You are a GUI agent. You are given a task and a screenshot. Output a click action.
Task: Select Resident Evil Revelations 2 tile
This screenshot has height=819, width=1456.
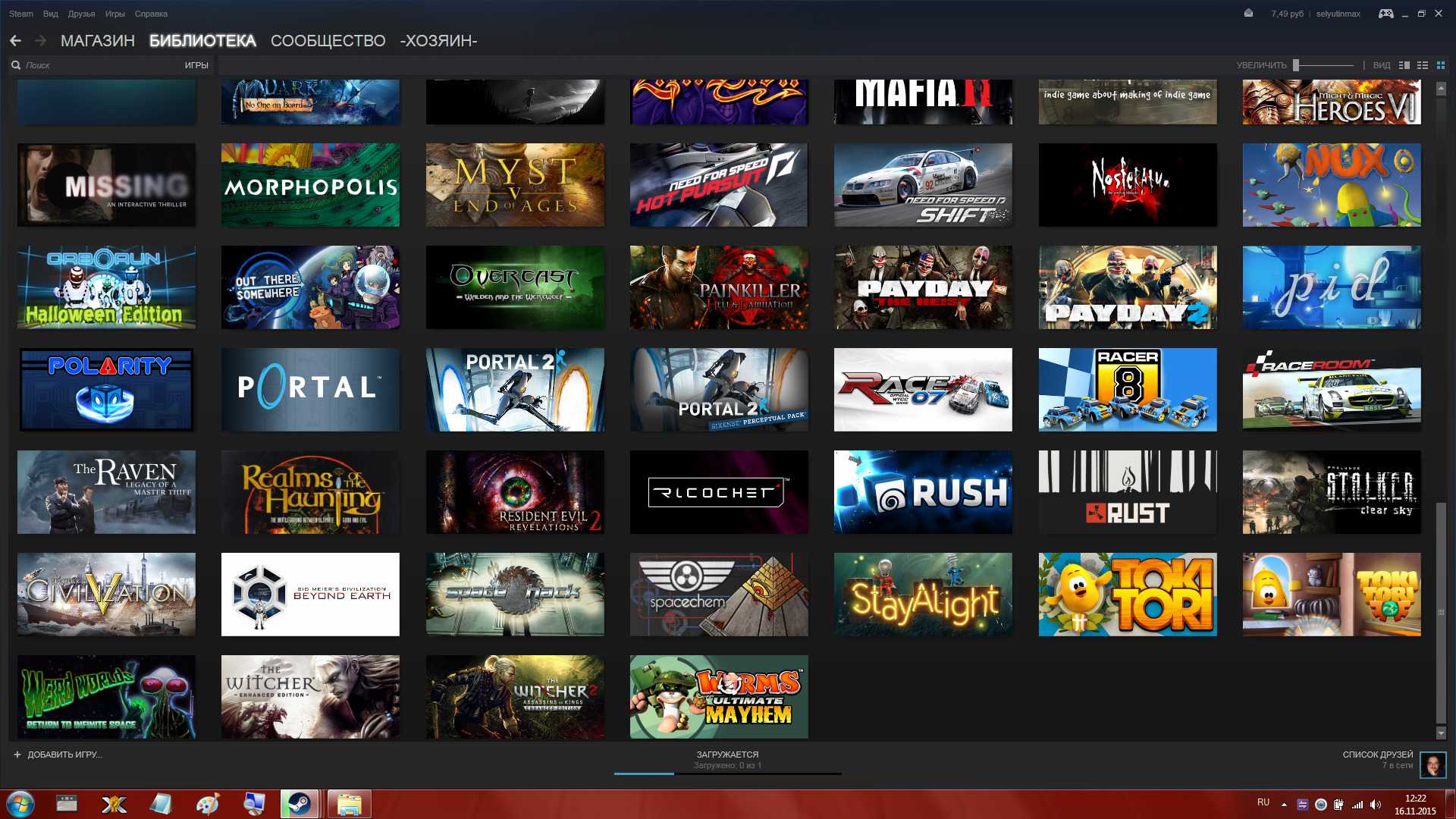pos(515,491)
